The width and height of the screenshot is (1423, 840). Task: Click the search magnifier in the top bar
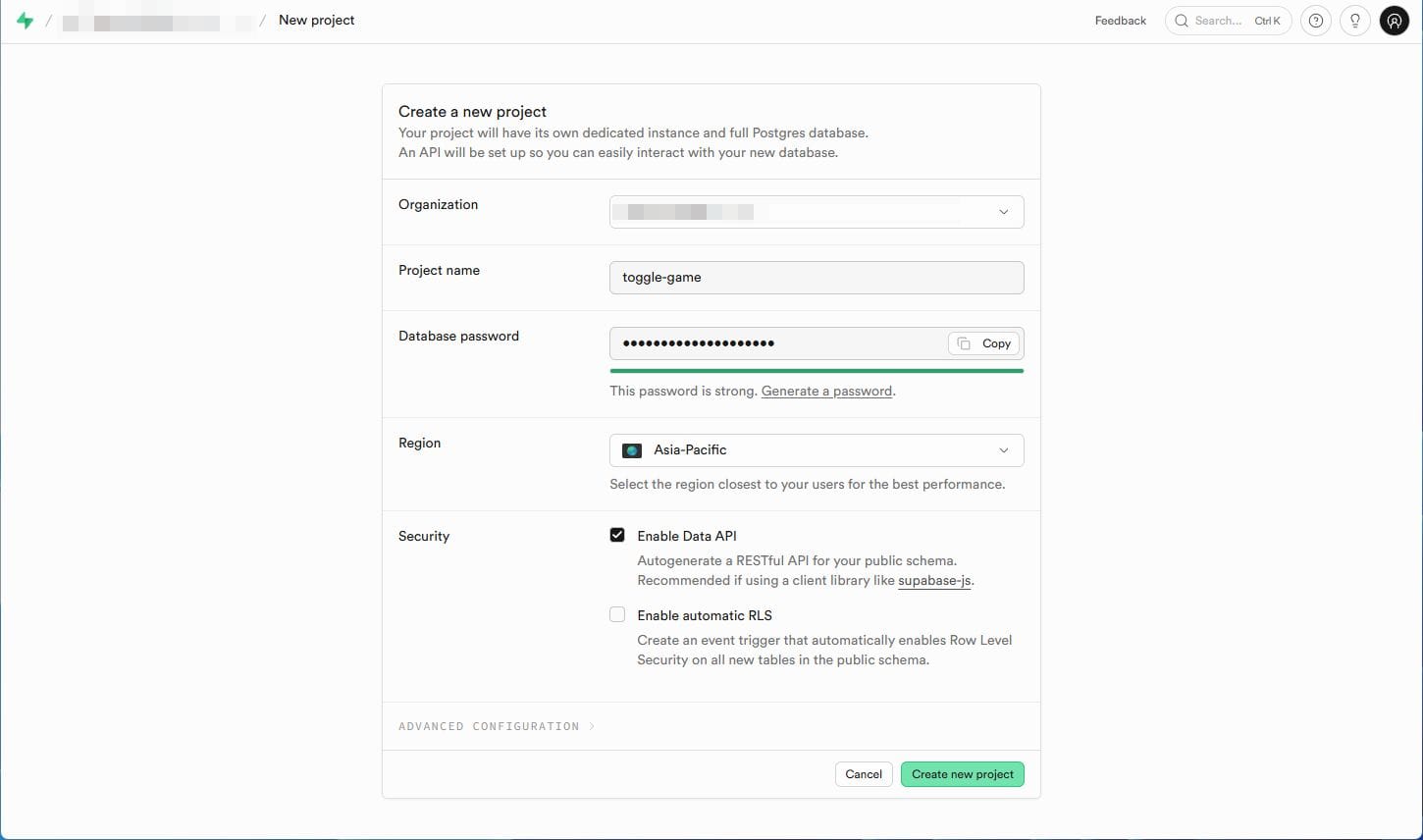click(1182, 20)
